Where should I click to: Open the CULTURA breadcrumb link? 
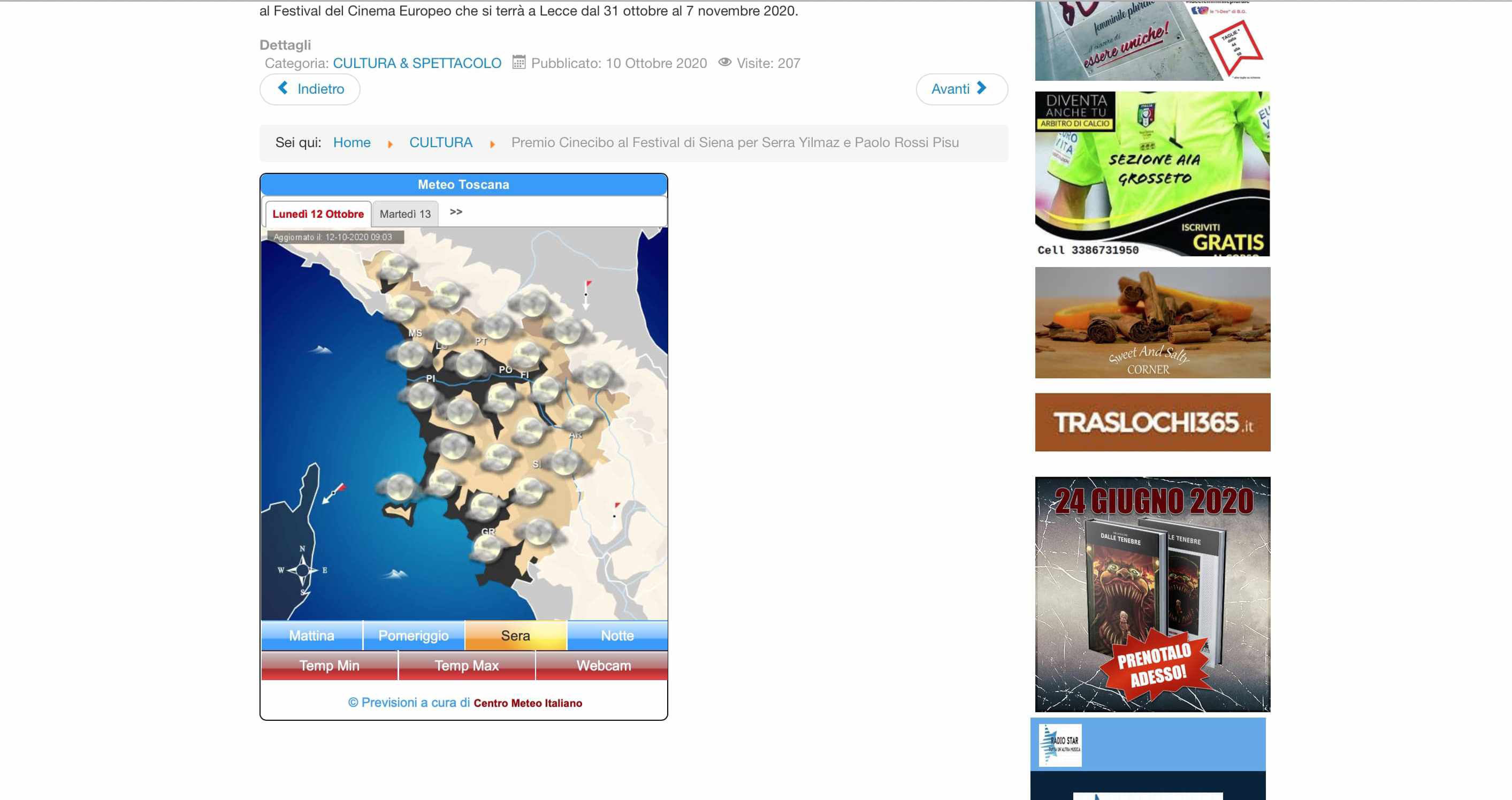440,143
